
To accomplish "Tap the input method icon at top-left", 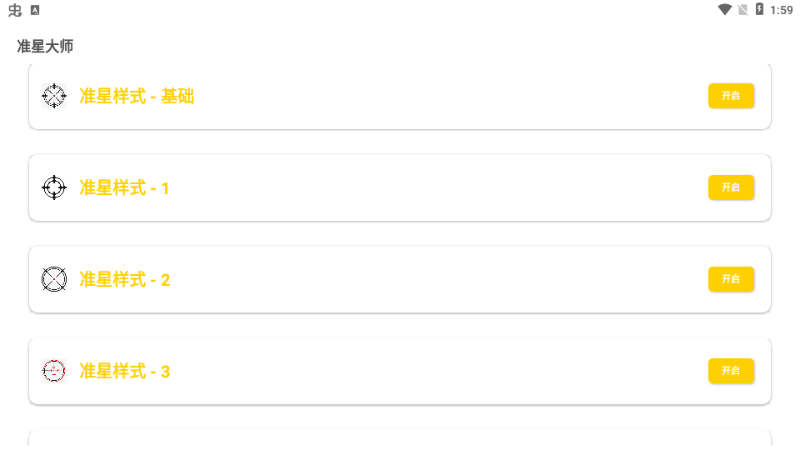I will [15, 10].
